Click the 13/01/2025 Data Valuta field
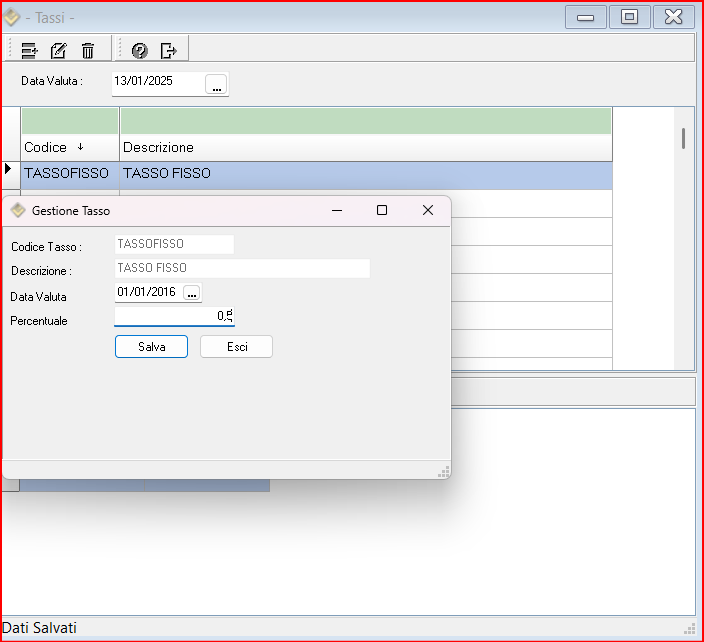The height and width of the screenshot is (642, 704). [x=158, y=82]
